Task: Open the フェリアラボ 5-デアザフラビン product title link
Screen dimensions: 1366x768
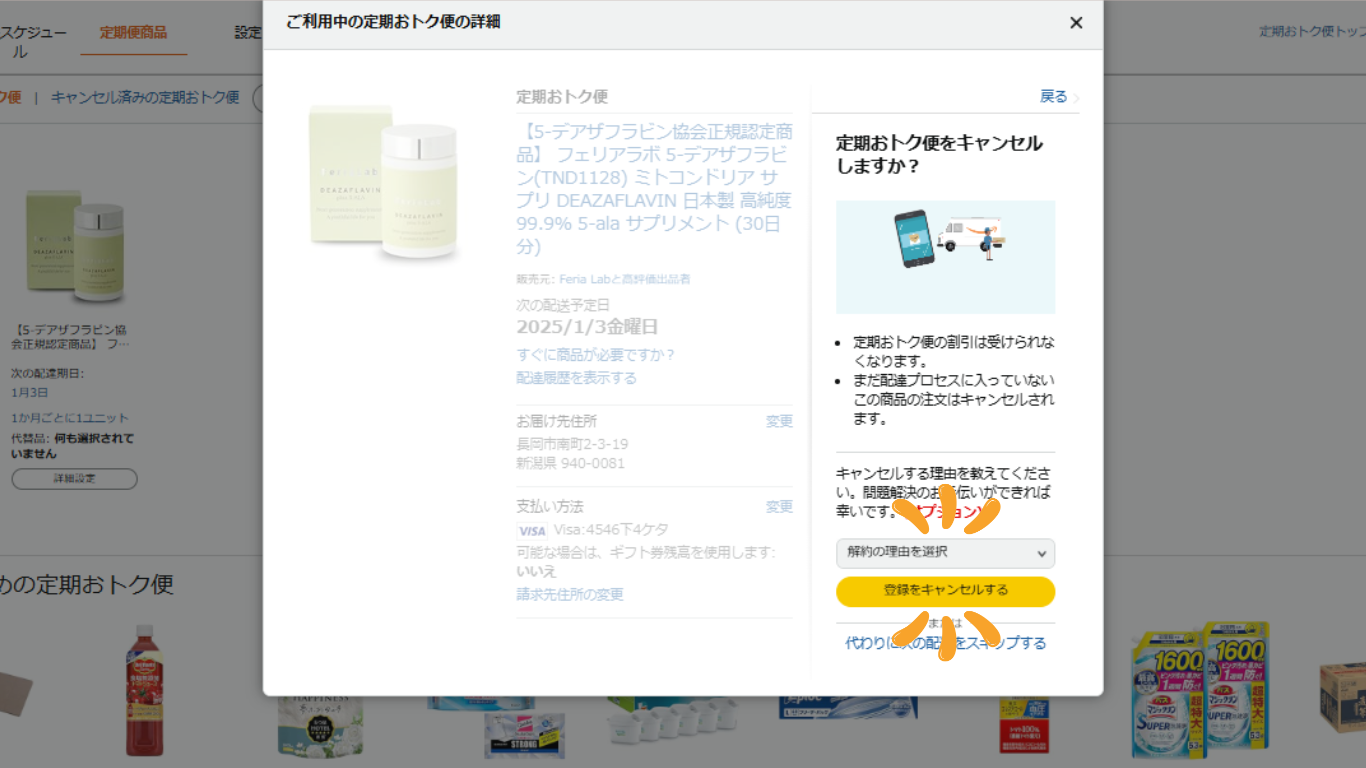Action: click(x=655, y=189)
